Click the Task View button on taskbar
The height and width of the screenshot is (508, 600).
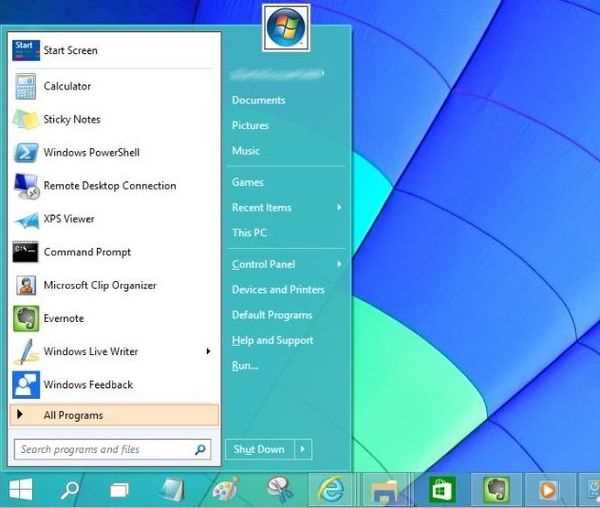click(x=120, y=489)
